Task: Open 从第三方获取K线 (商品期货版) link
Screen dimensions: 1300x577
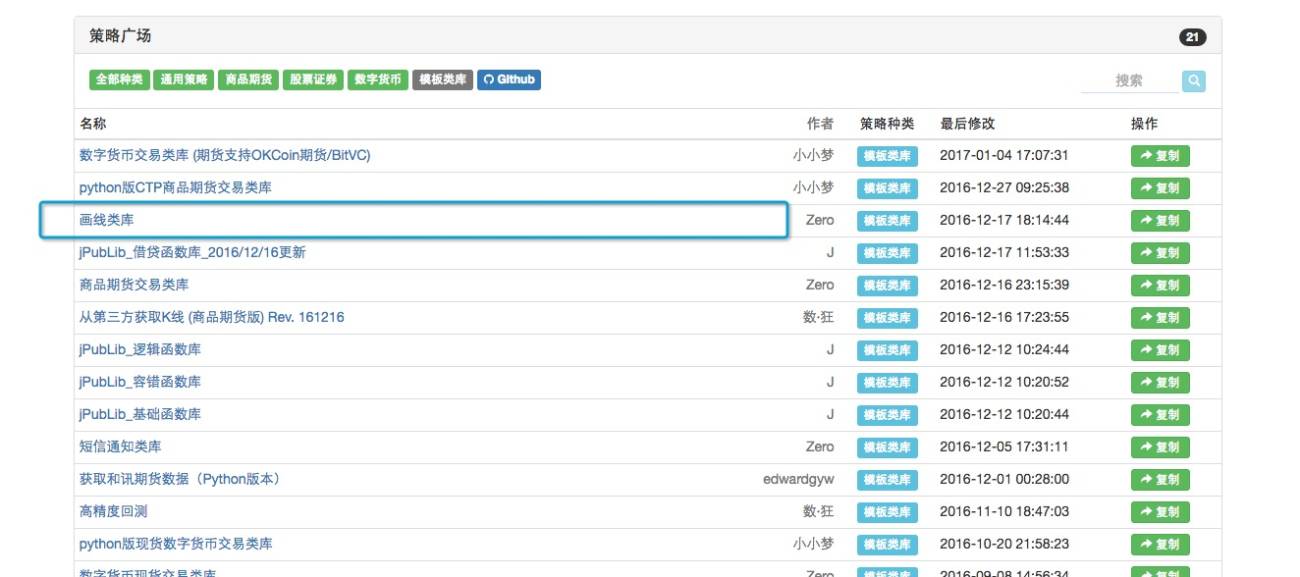Action: [212, 317]
